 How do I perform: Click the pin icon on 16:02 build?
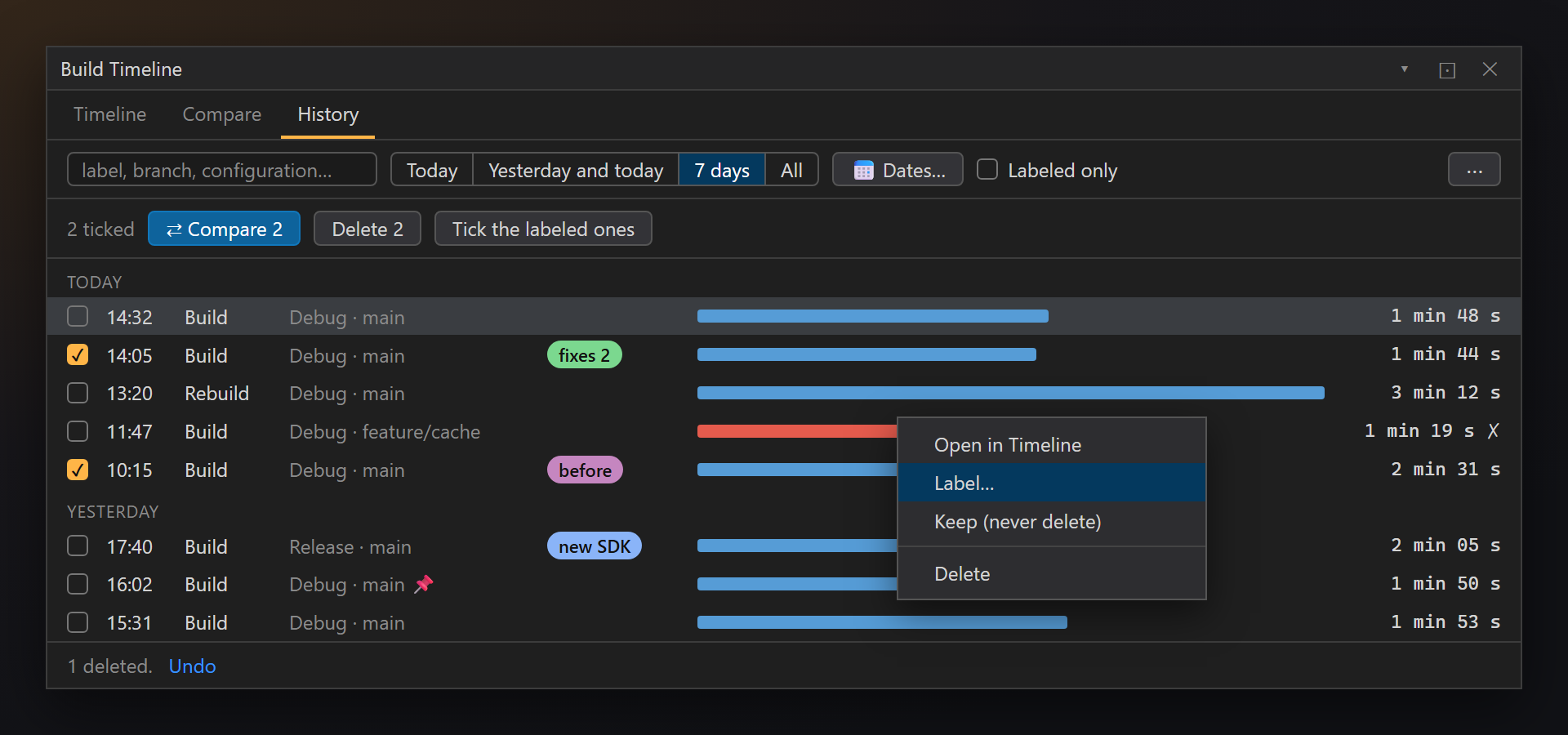423,584
